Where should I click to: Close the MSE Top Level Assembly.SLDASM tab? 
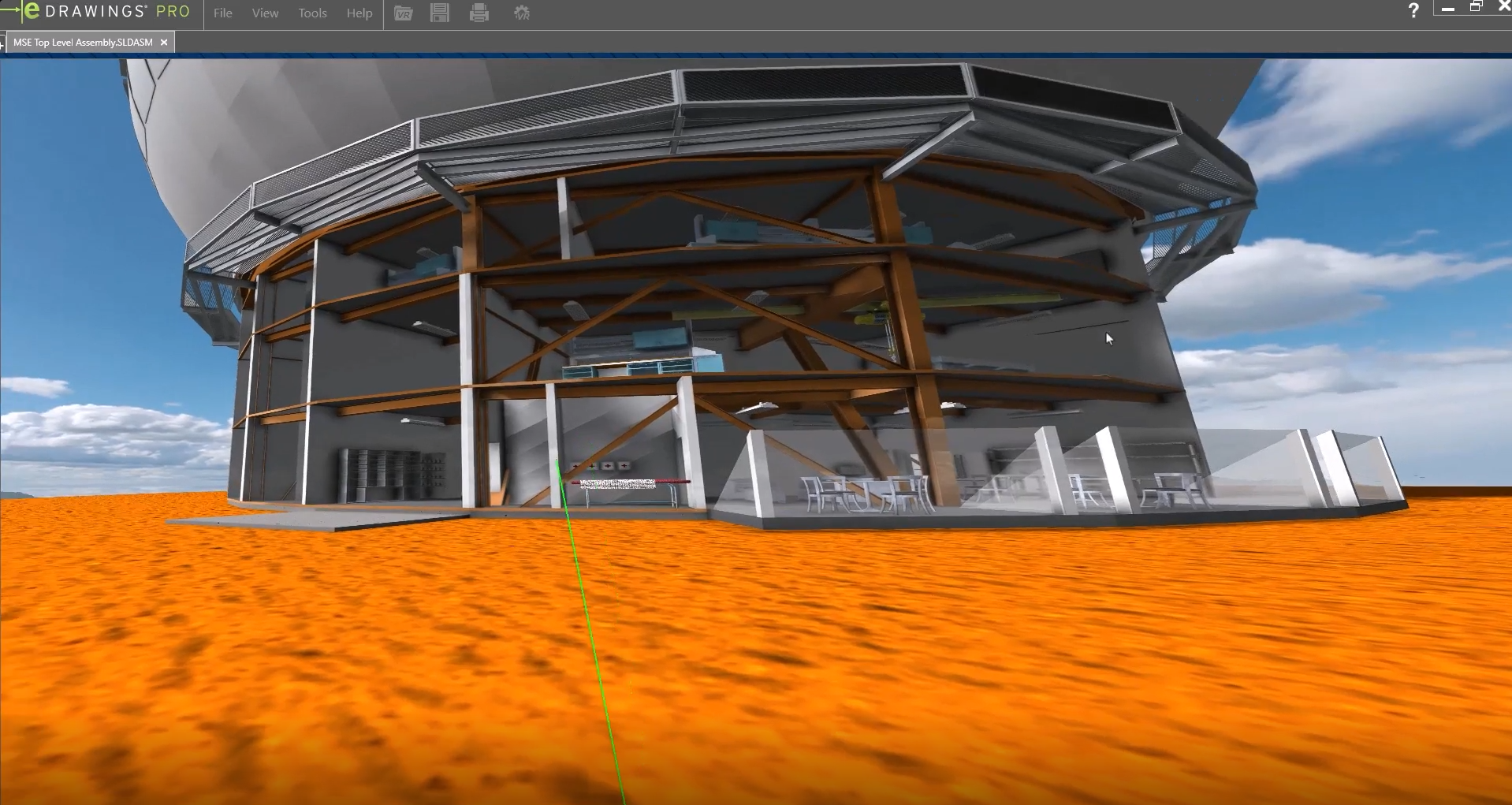pyautogui.click(x=164, y=43)
